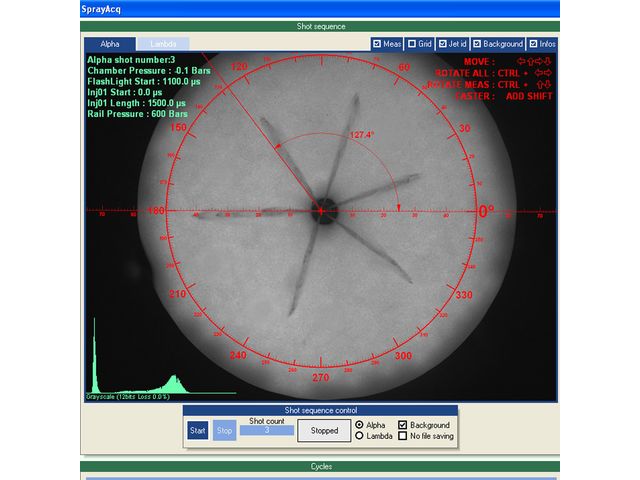The image size is (640, 480).
Task: Click the Shot count field
Action: (x=267, y=431)
